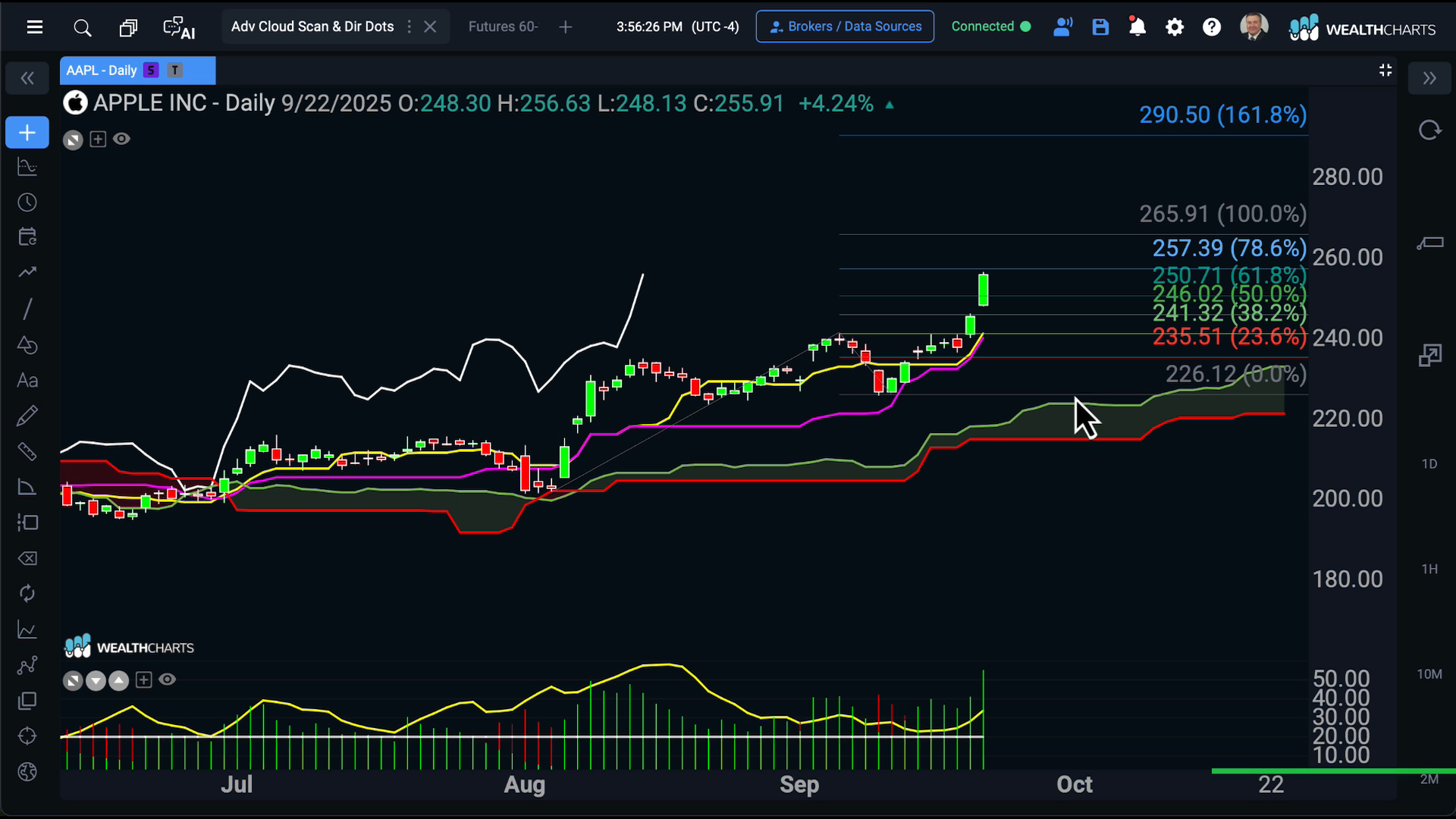Open the hamburger main menu

(35, 28)
